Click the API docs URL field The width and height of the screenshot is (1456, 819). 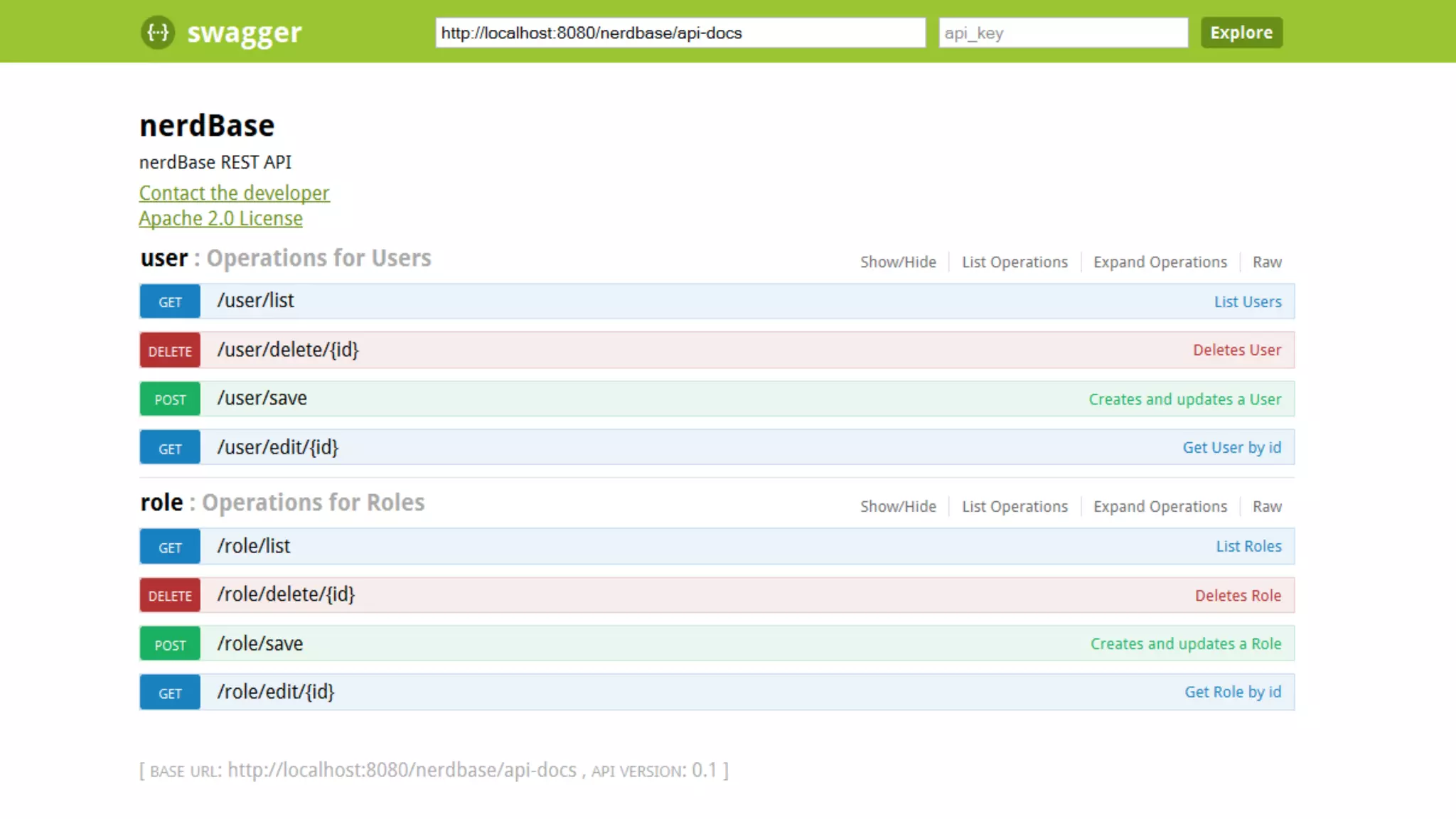680,33
